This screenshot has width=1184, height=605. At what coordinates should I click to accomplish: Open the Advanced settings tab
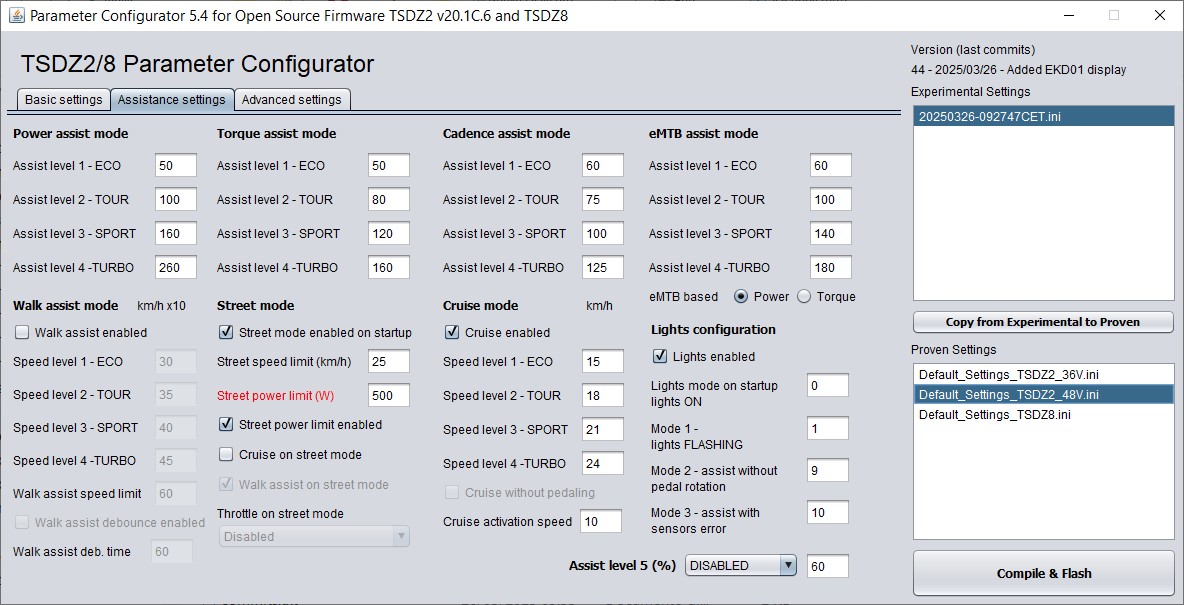coord(291,100)
